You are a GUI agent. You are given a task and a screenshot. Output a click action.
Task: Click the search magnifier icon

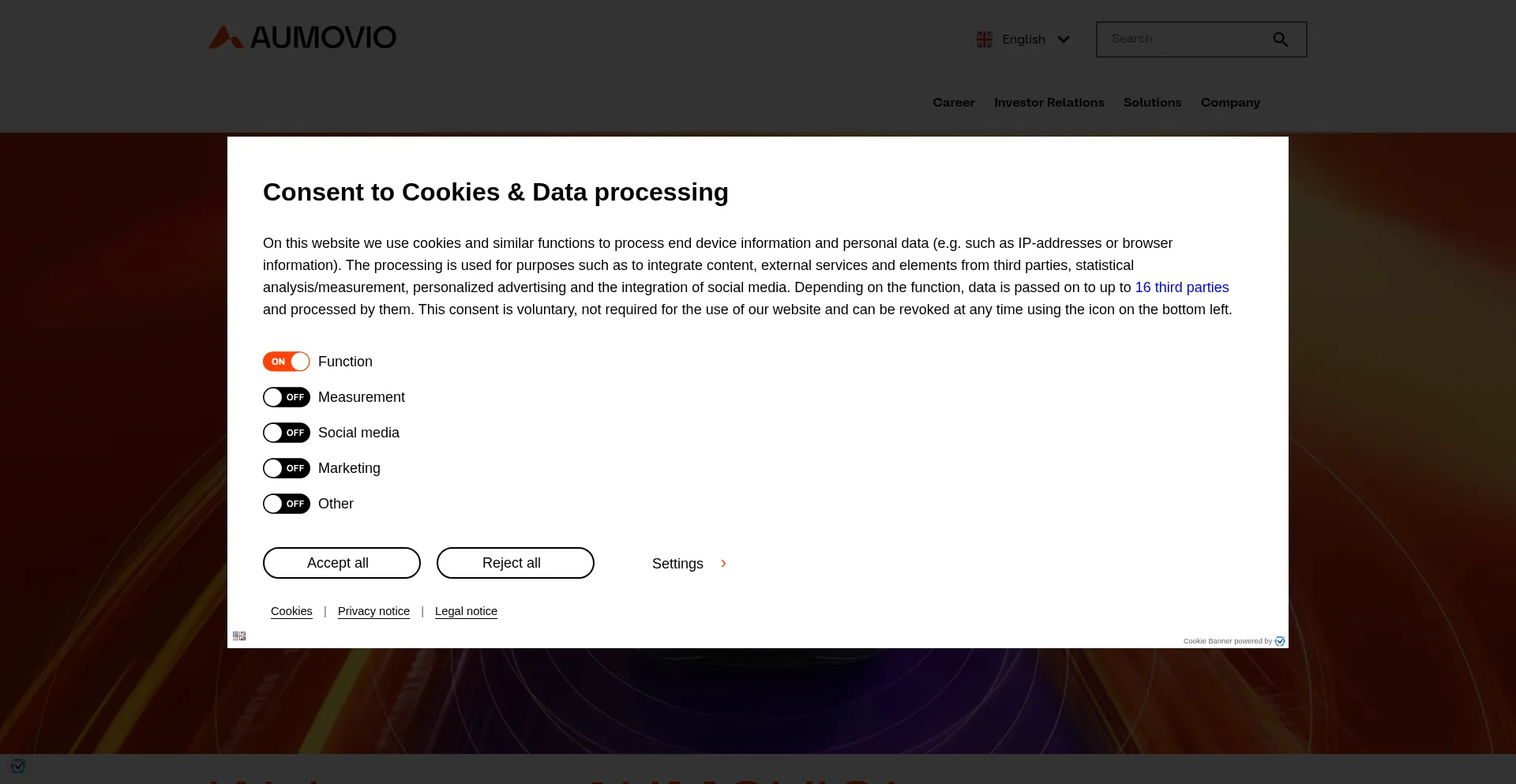pos(1280,39)
